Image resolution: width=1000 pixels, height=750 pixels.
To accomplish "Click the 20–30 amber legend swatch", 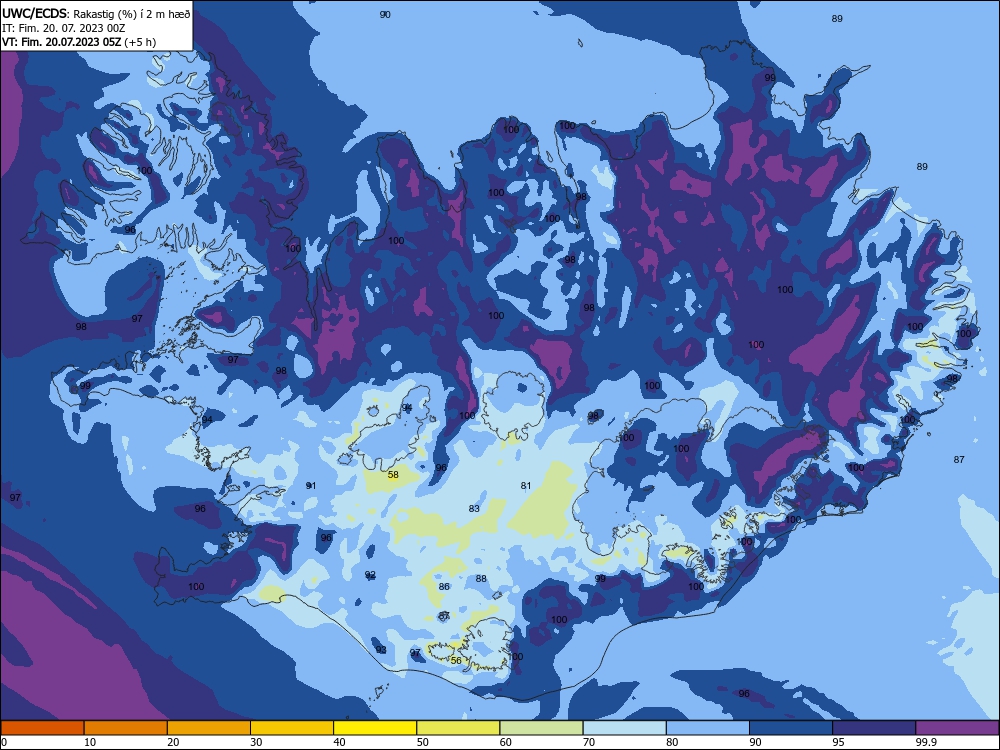I will (209, 728).
